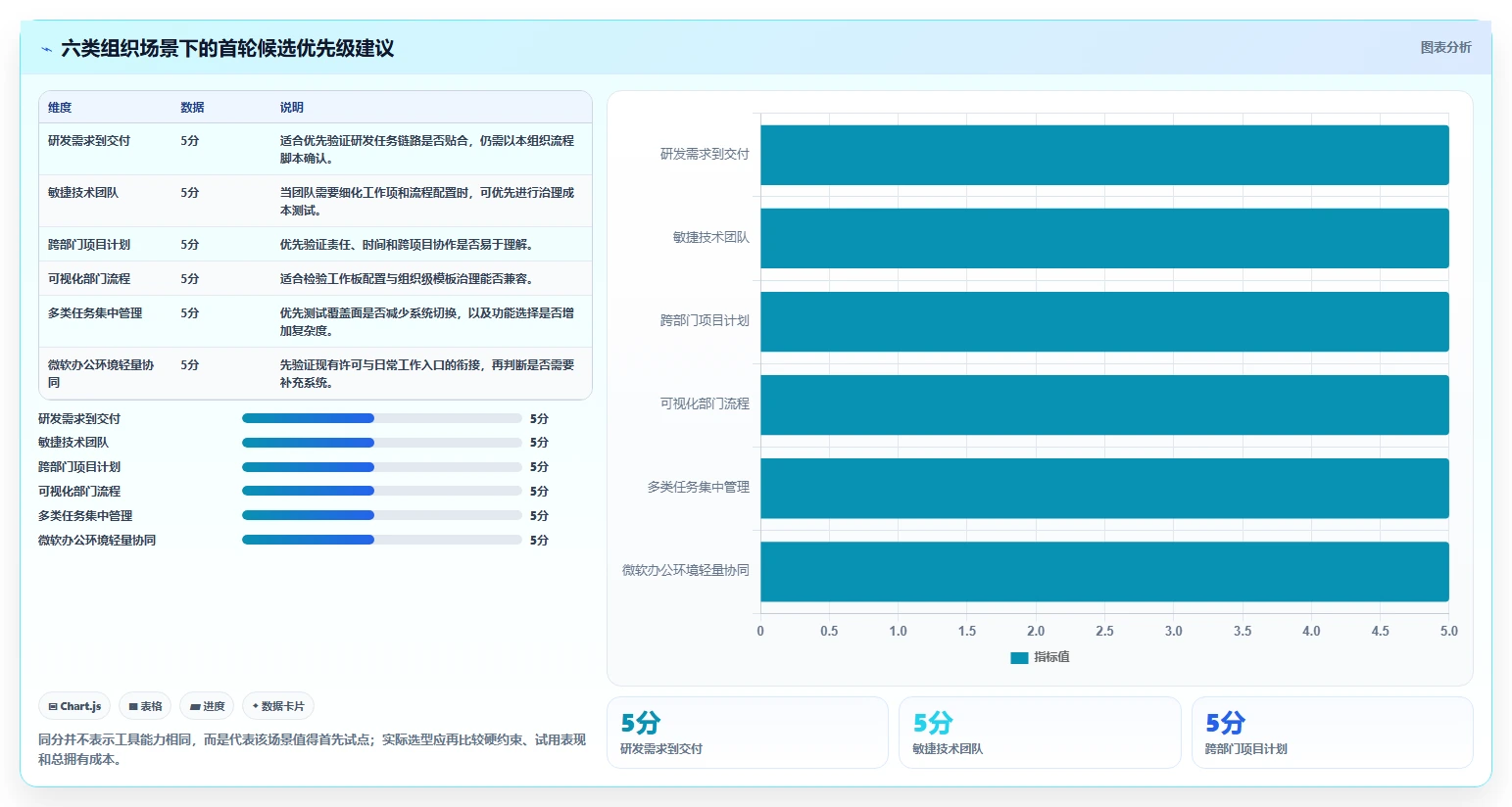
Task: Click the 微软办公环境轻量协同 chart bar
Action: (1104, 571)
